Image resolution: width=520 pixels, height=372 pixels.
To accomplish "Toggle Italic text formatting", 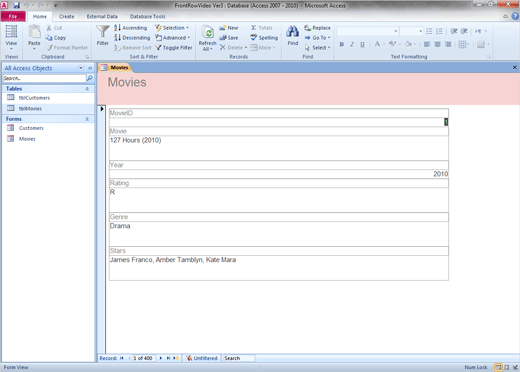I will coord(352,44).
